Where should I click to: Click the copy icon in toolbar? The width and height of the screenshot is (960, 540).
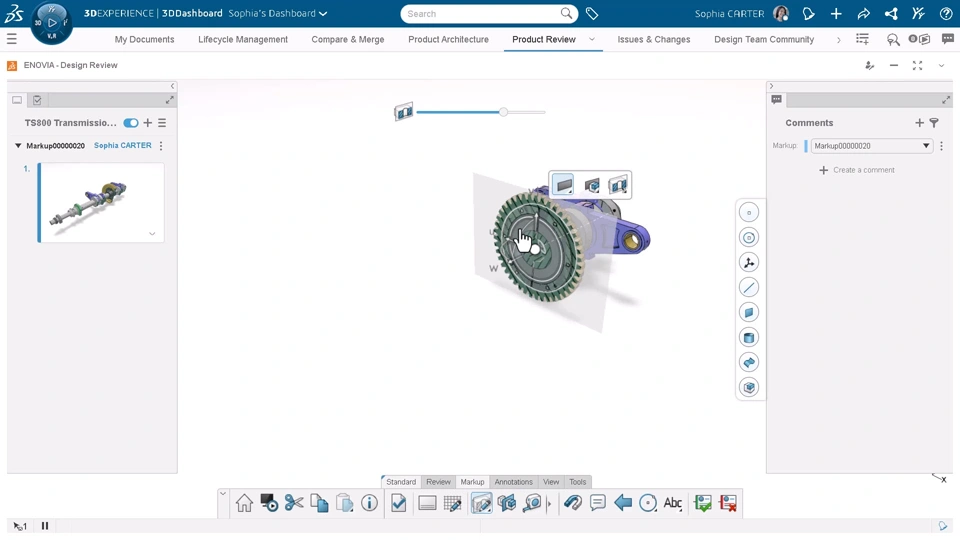(319, 503)
